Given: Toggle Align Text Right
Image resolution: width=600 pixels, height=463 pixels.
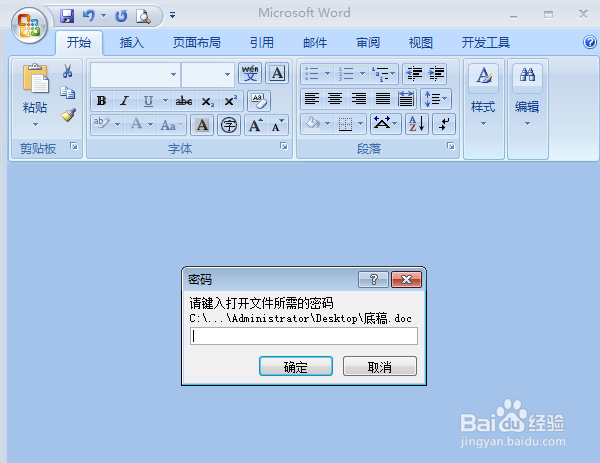Looking at the screenshot, I should point(359,99).
